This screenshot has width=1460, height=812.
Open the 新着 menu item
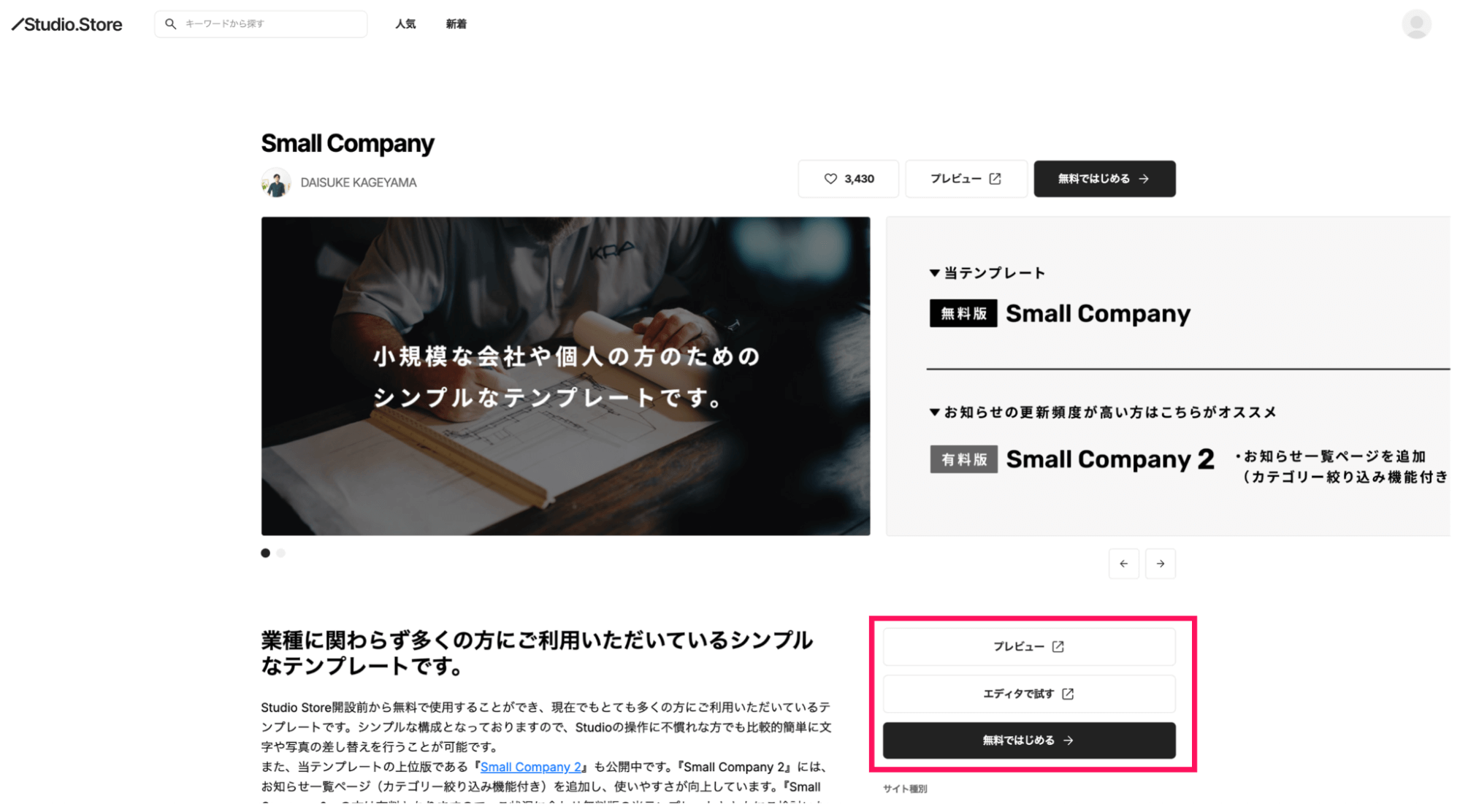456,24
